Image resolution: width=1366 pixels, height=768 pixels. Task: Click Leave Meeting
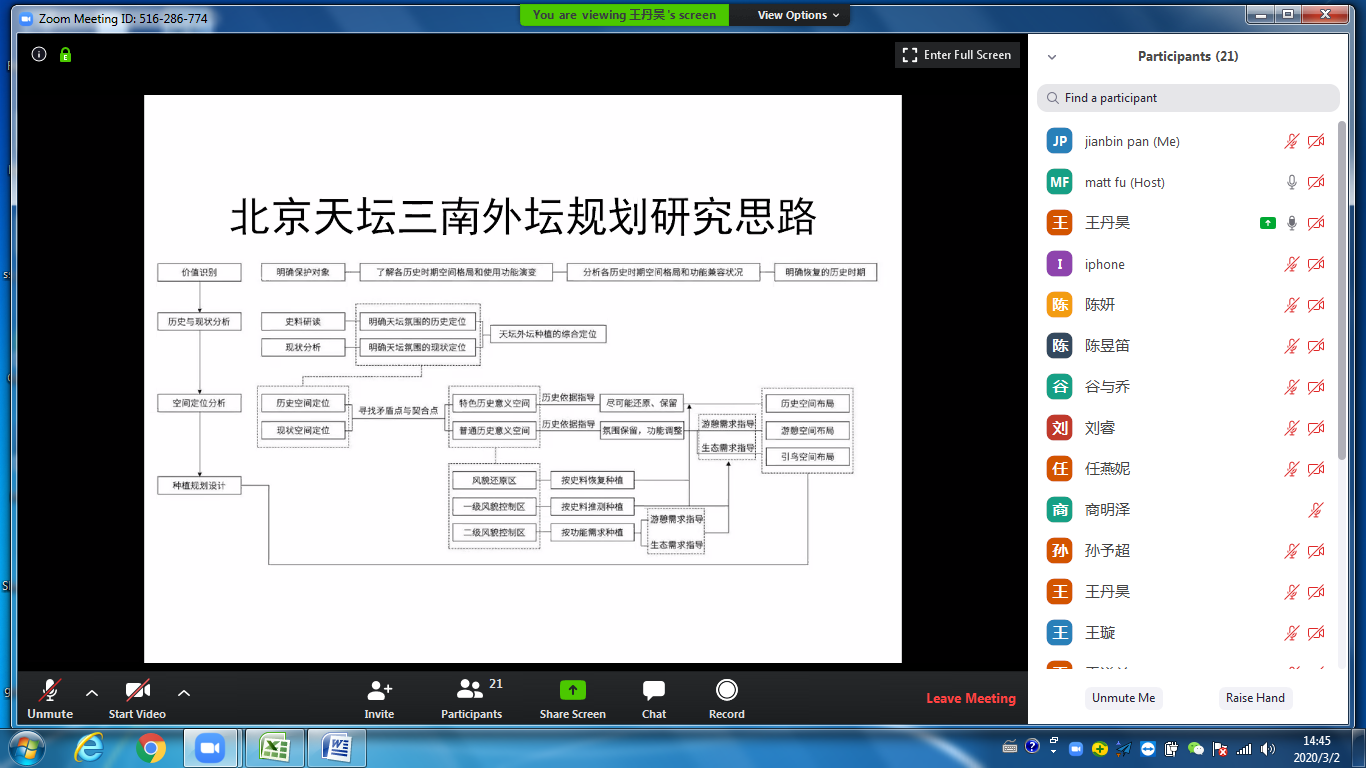(970, 698)
